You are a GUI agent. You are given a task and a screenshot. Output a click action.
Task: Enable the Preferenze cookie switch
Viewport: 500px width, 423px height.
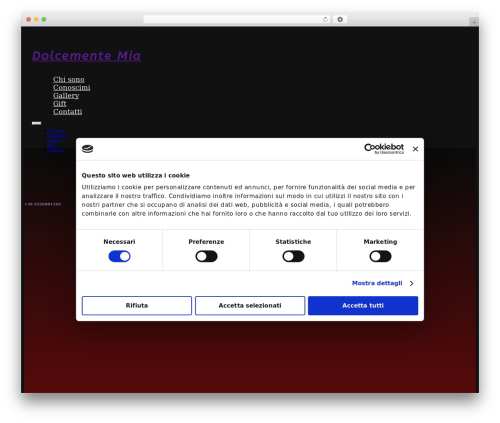[206, 256]
